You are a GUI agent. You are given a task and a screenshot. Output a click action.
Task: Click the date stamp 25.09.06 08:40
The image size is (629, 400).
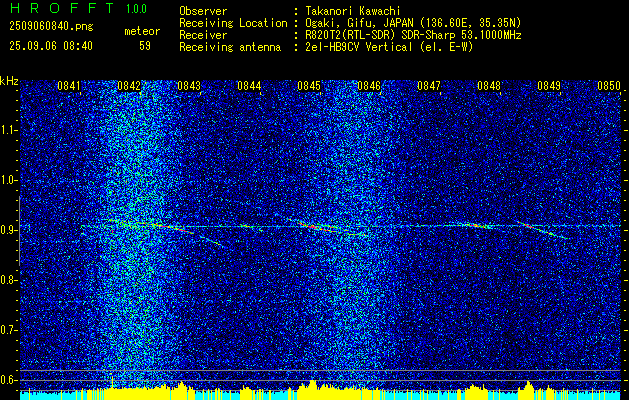coord(51,46)
